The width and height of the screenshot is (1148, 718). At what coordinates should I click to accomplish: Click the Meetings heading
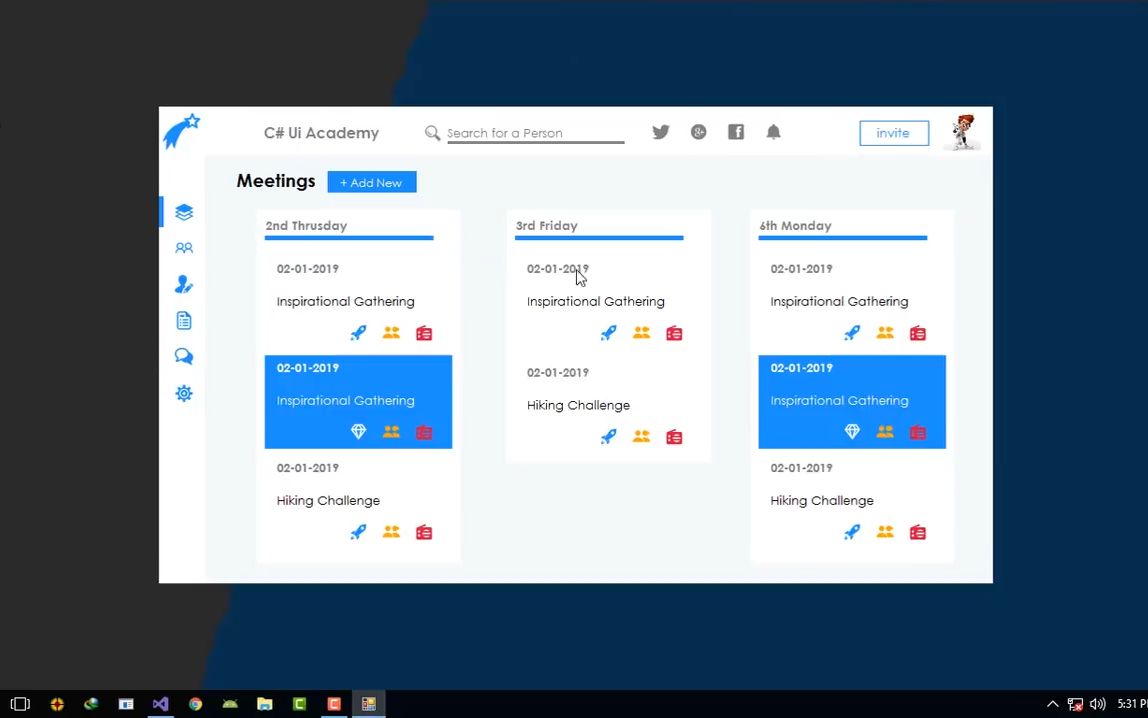[x=276, y=181]
